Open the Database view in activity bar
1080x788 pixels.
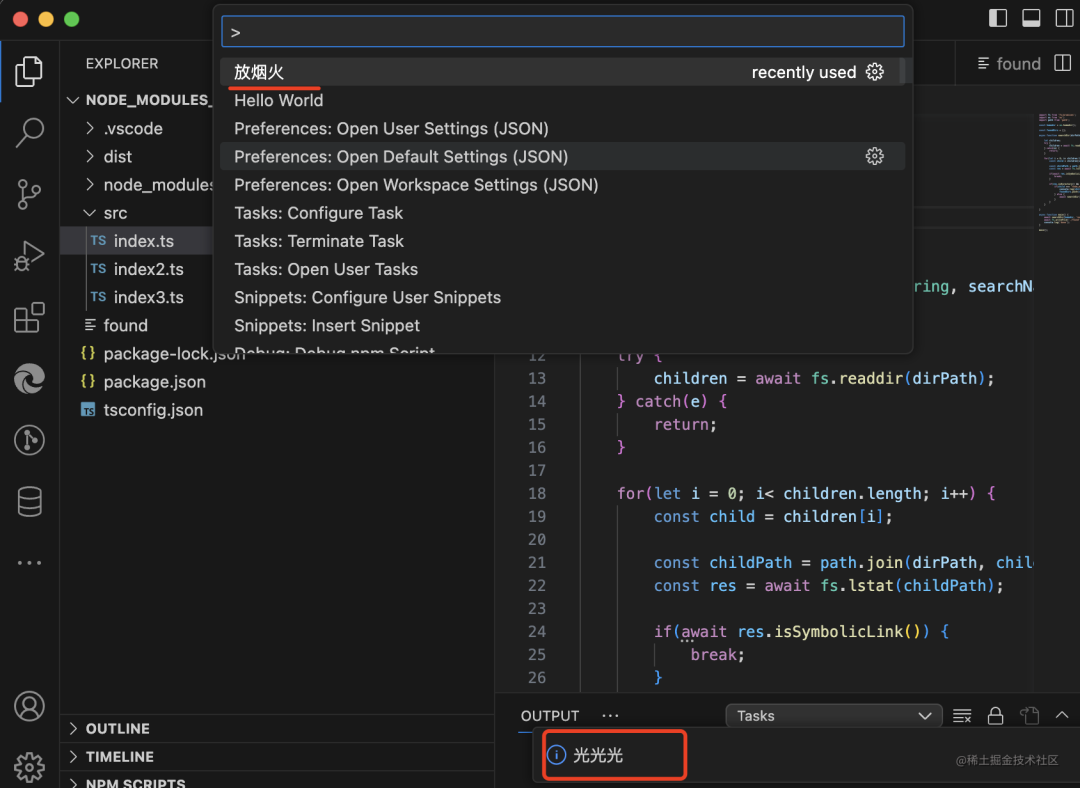(x=29, y=501)
